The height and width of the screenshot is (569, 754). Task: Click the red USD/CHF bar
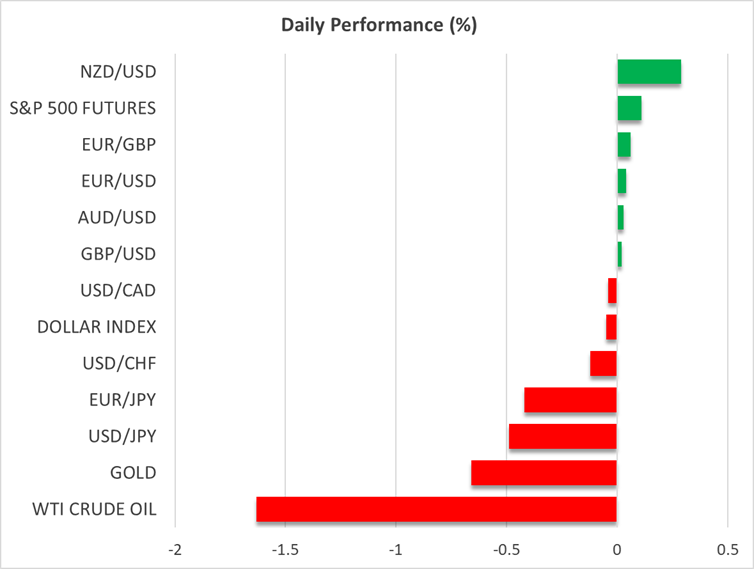pyautogui.click(x=603, y=363)
